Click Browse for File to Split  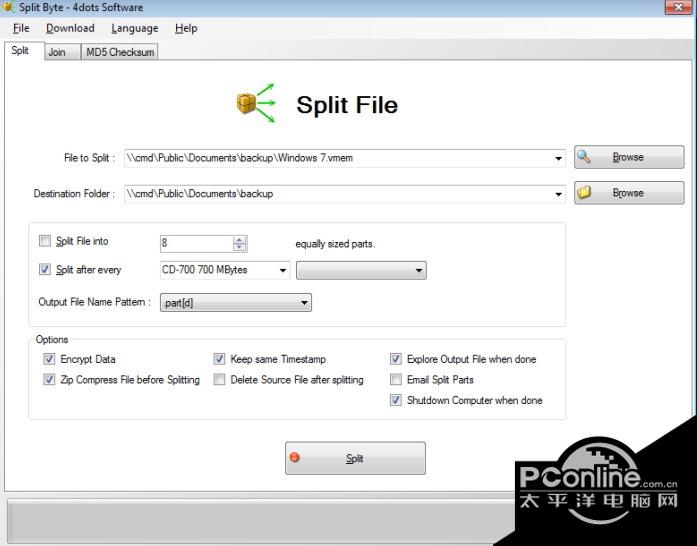629,157
